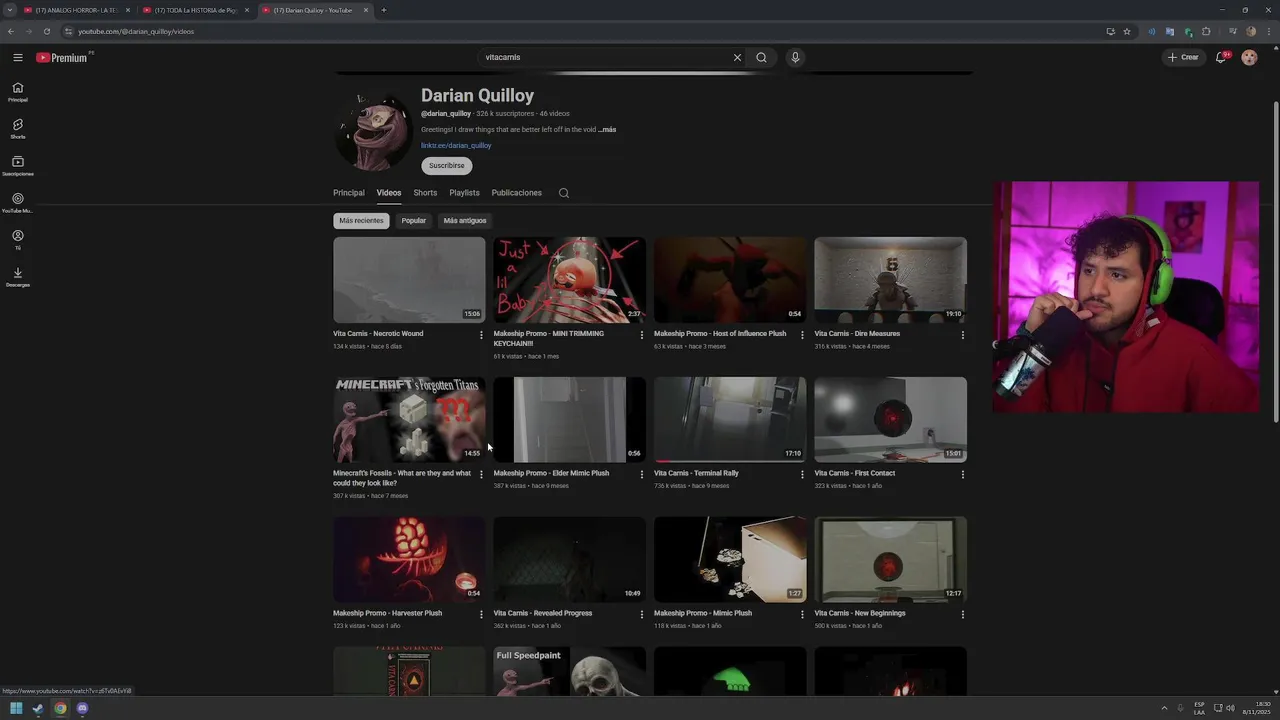Click the magnifying glass search button
This screenshot has height=720, width=1280.
[x=761, y=57]
